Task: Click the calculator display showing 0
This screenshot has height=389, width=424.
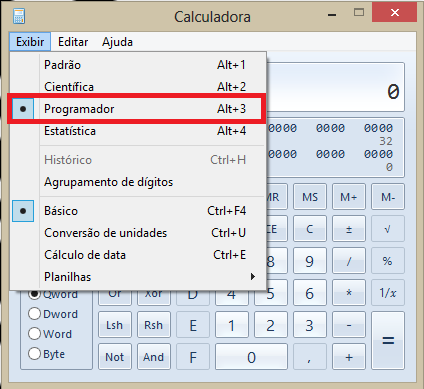Action: [335, 87]
